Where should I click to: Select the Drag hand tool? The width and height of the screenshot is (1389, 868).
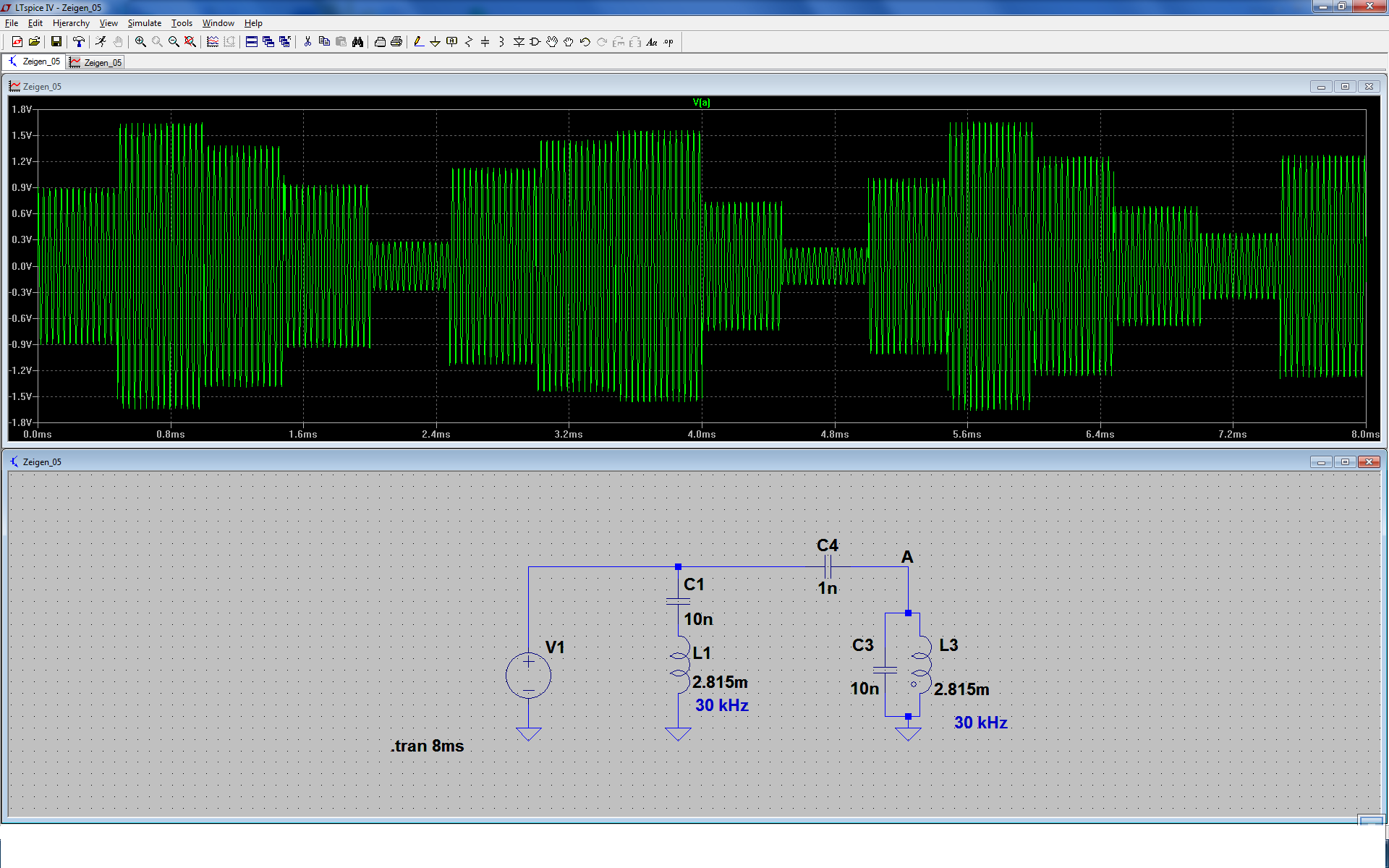(x=569, y=42)
